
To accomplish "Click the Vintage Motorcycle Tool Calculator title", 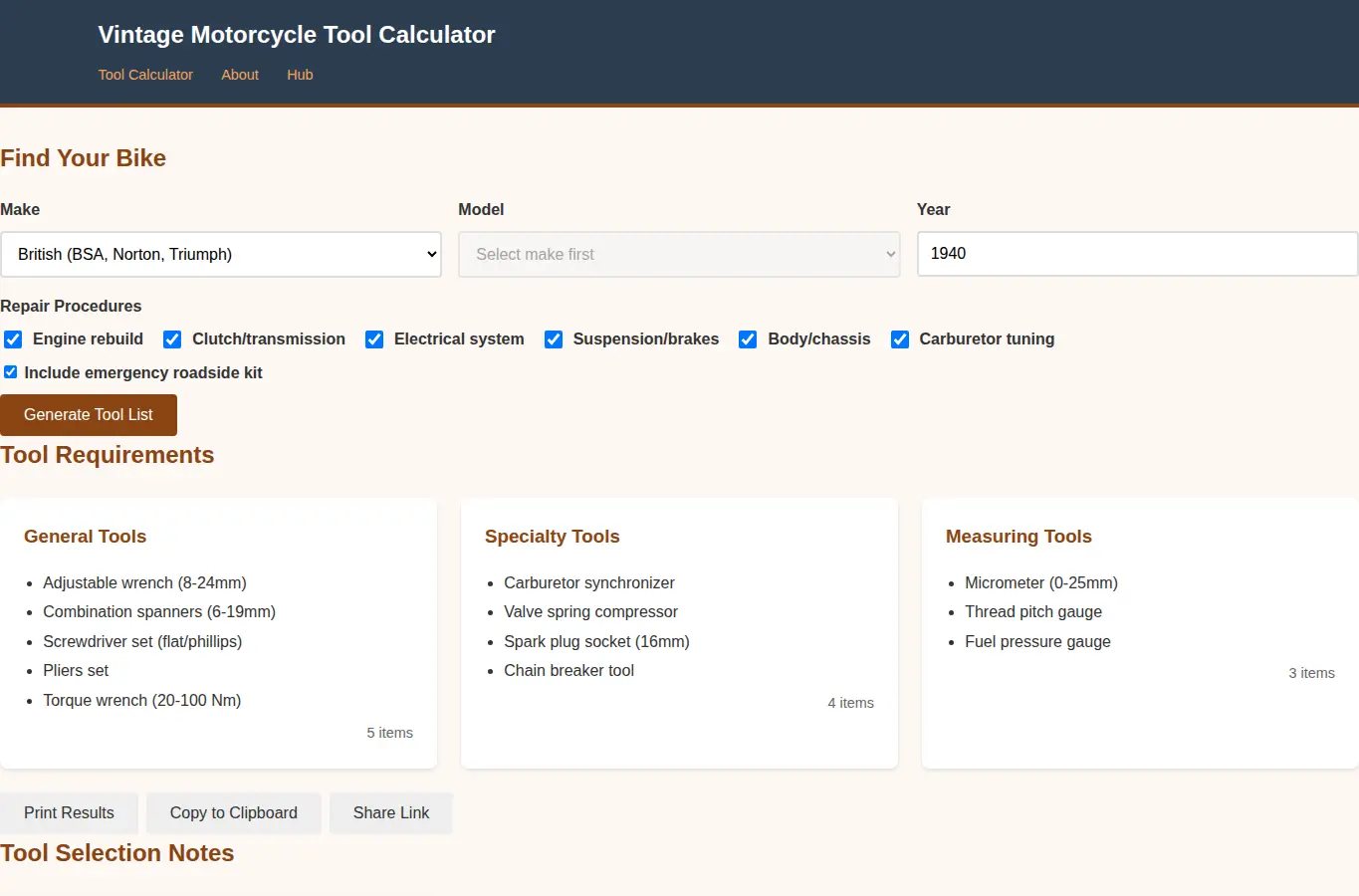I will pyautogui.click(x=297, y=35).
